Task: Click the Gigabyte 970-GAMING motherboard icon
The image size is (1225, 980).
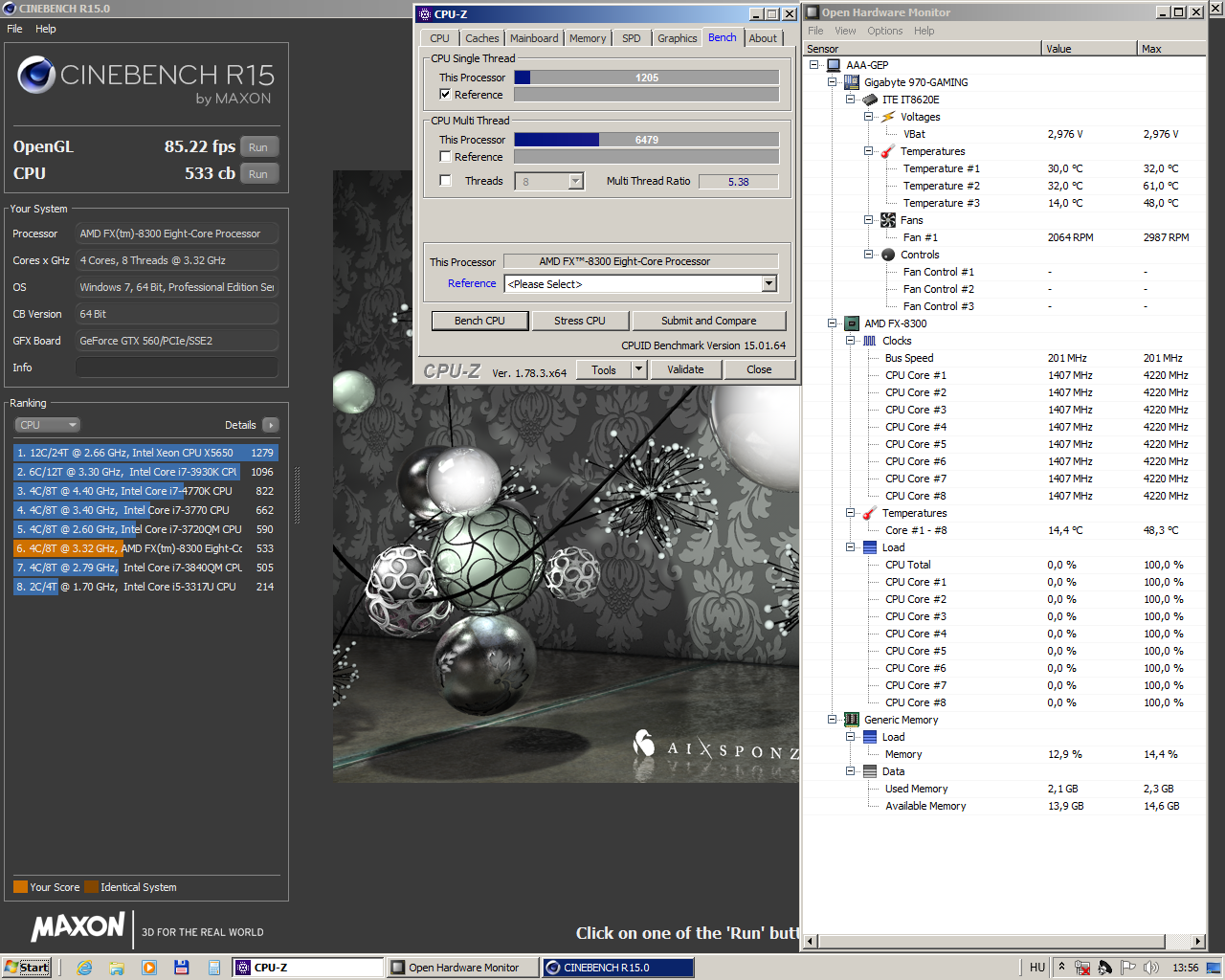Action: tap(852, 82)
